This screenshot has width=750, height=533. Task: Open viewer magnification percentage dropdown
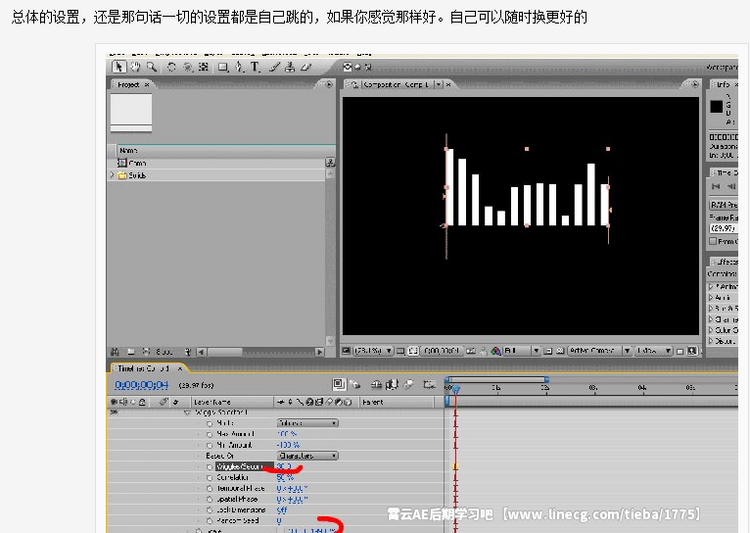(373, 351)
